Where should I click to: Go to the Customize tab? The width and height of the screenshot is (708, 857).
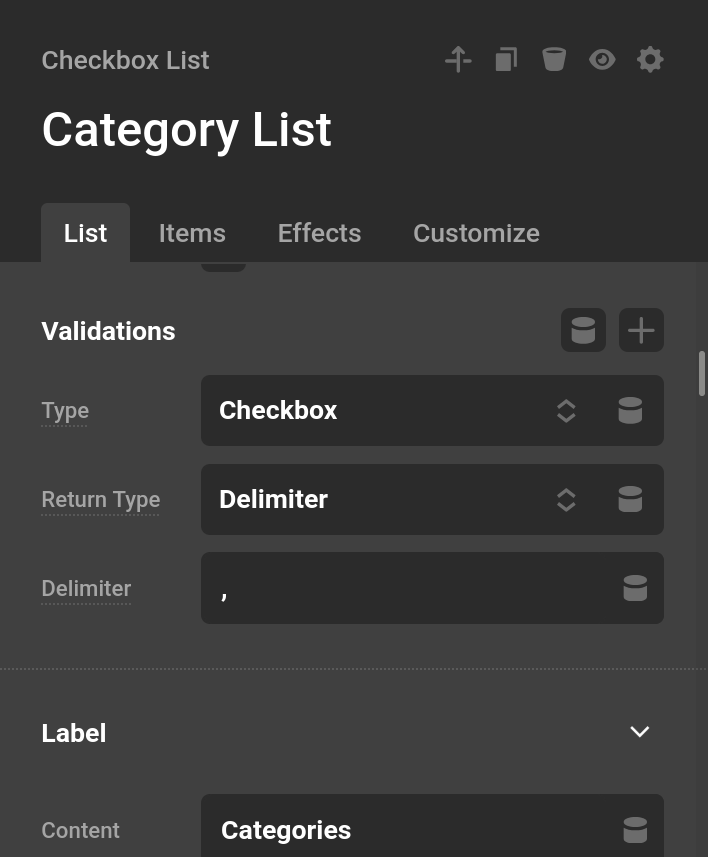[476, 232]
